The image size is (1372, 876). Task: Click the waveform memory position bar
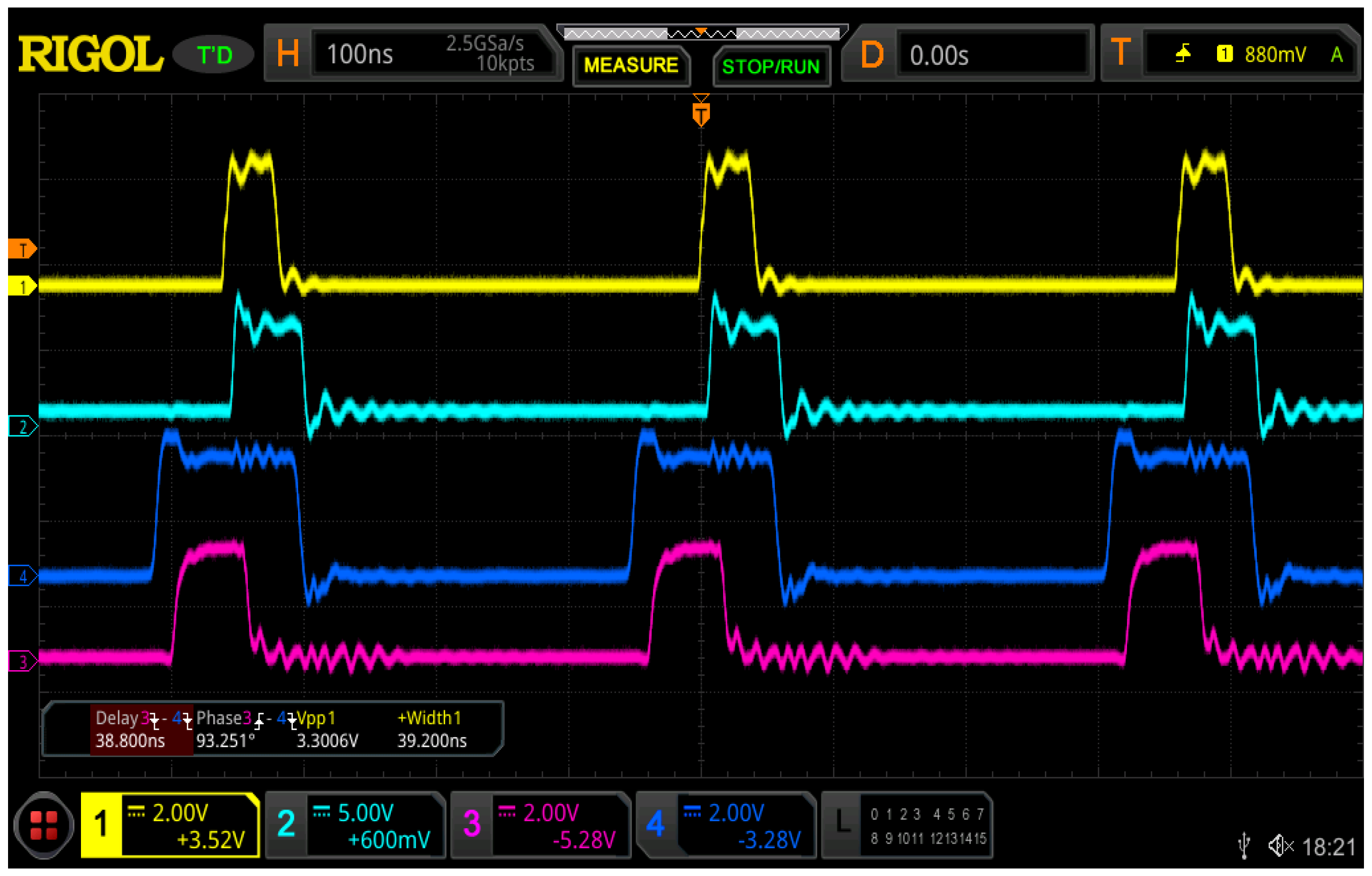702,33
